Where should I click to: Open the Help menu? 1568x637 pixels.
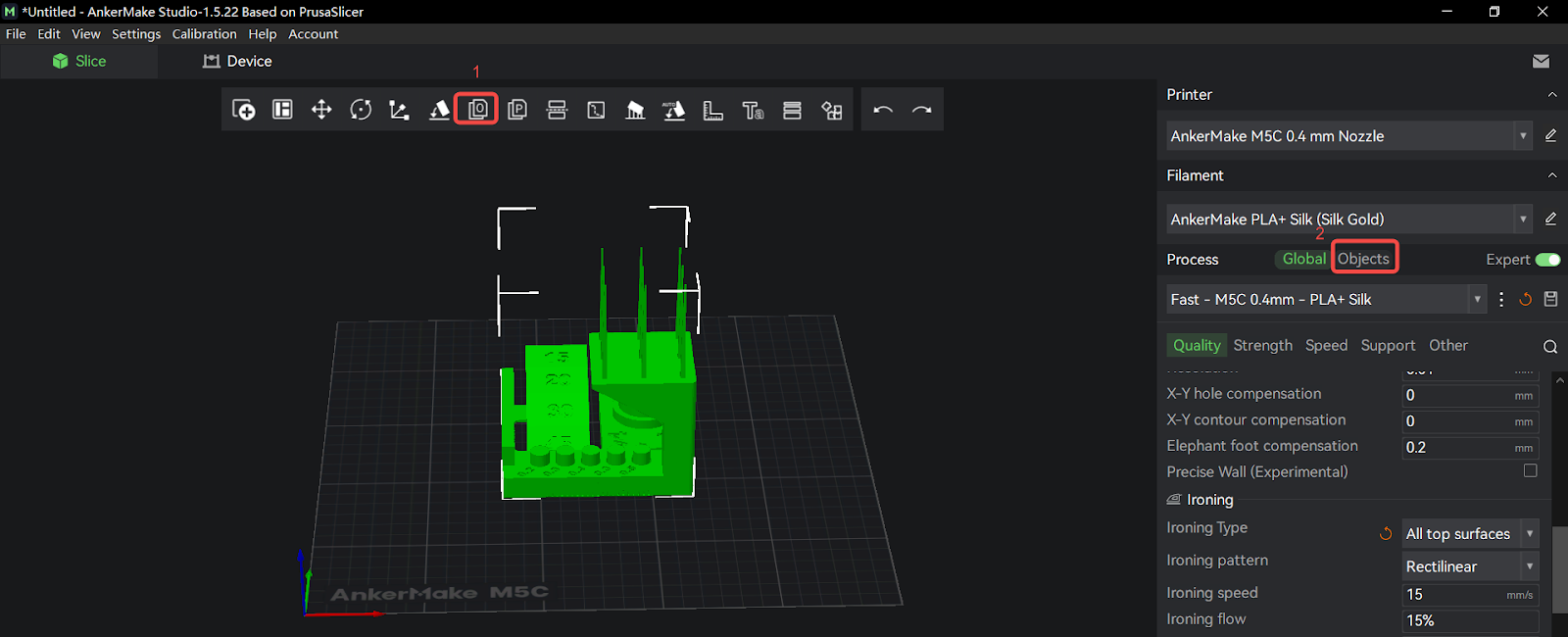(x=263, y=33)
